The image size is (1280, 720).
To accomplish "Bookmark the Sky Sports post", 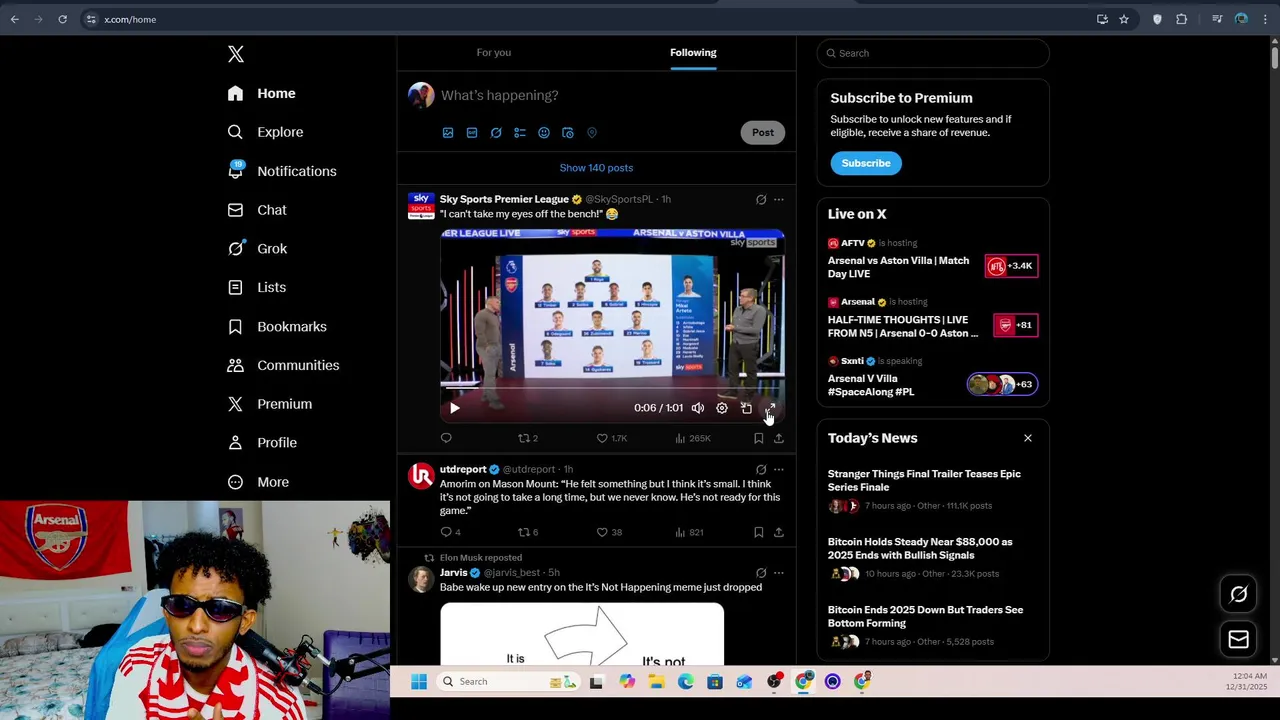I will click(759, 438).
